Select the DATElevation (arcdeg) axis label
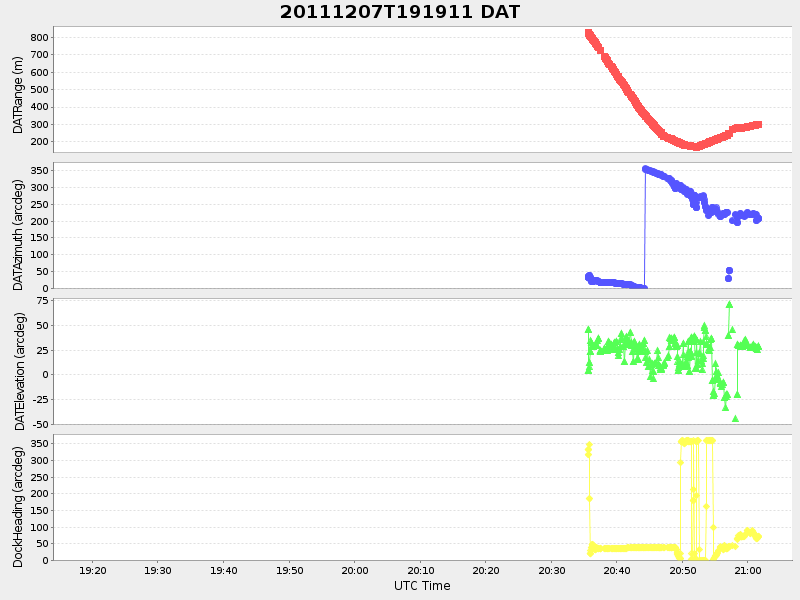Image resolution: width=800 pixels, height=600 pixels. pos(18,362)
